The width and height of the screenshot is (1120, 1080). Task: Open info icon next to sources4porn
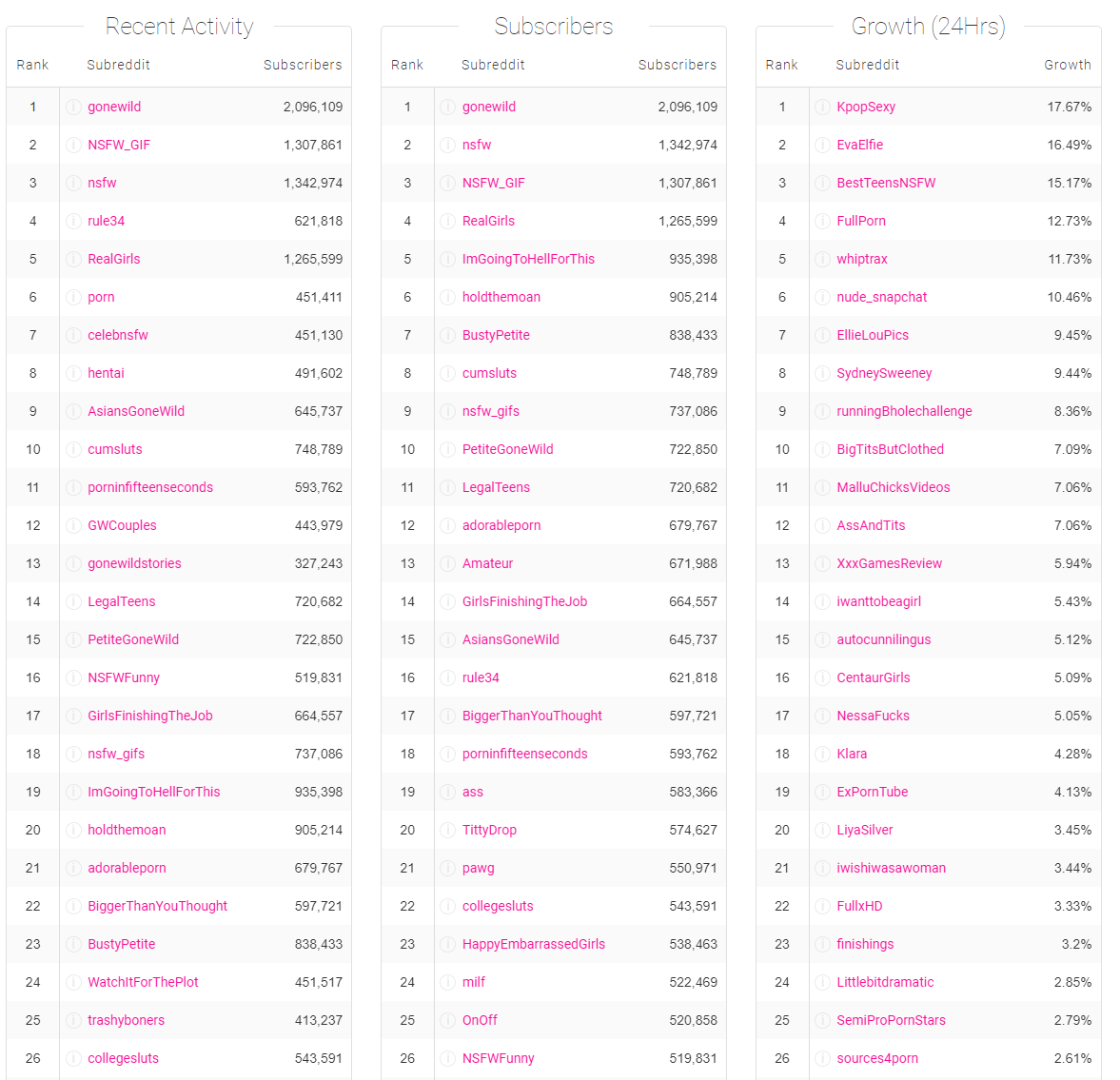[x=822, y=1058]
